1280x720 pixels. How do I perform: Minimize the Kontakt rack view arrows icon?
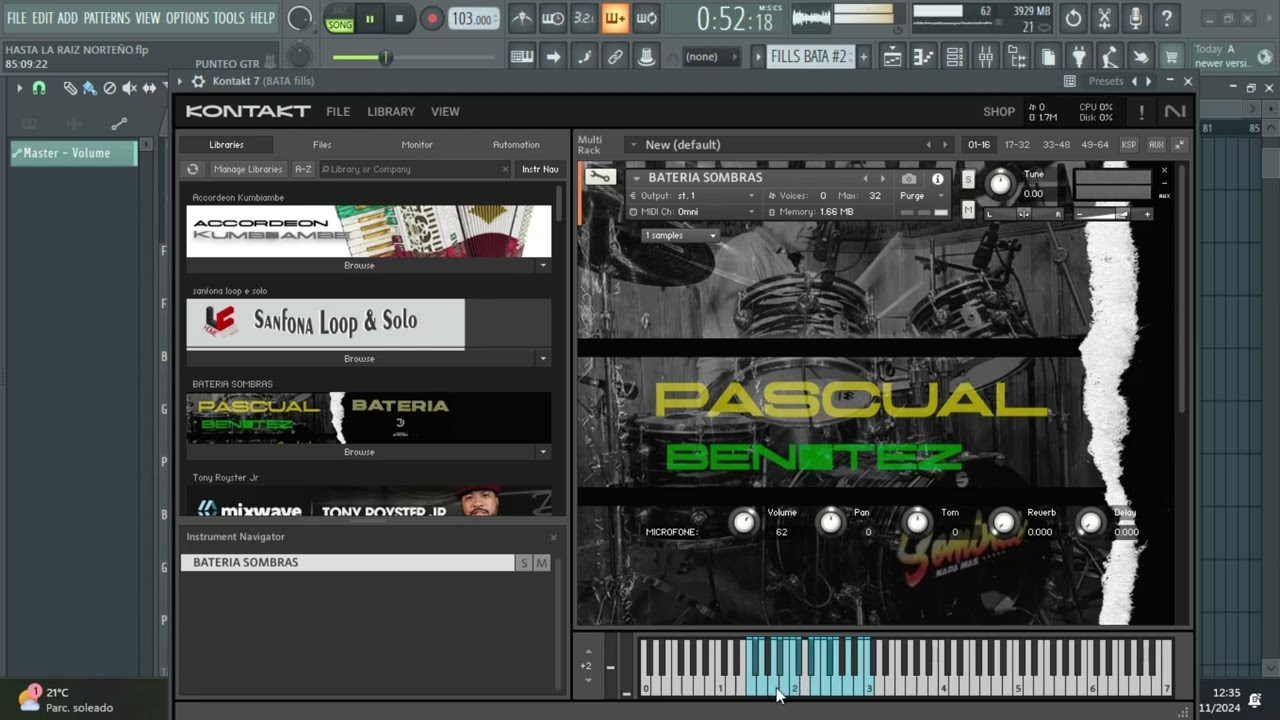1179,145
